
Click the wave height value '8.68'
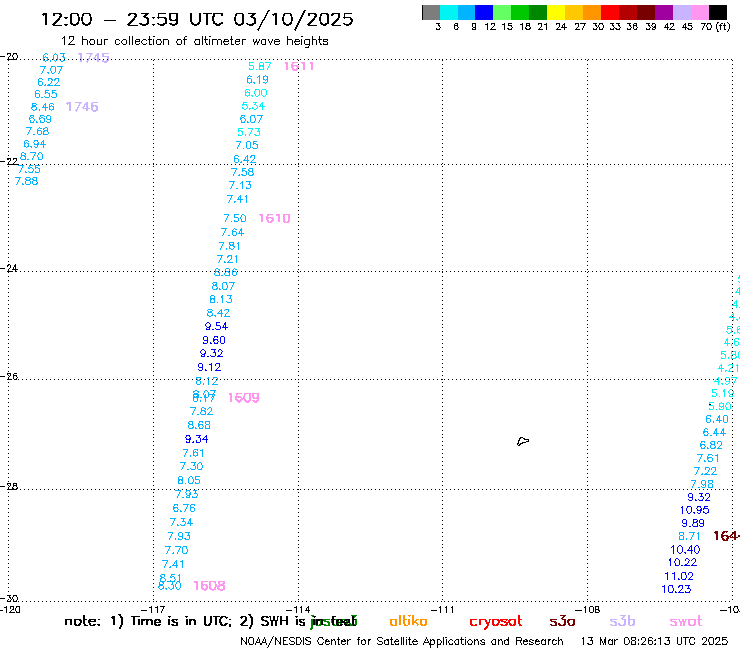pyautogui.click(x=199, y=425)
